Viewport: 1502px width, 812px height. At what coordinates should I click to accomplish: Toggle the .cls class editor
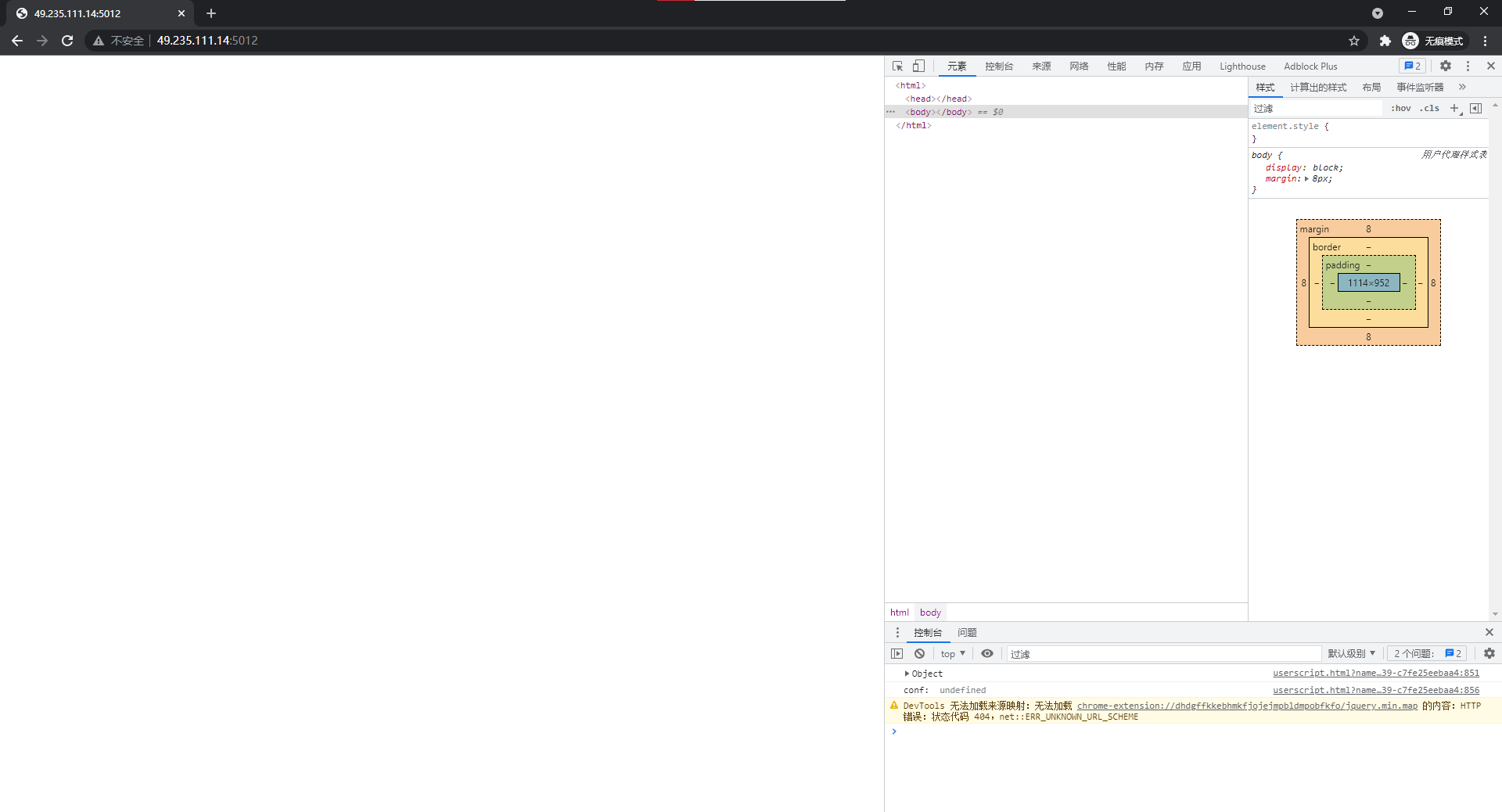(x=1430, y=109)
